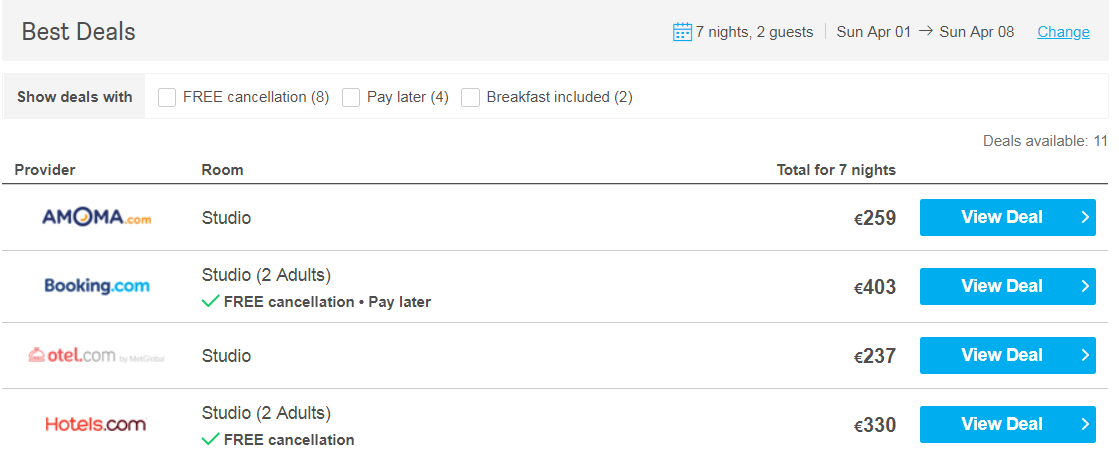Viewport: 1119px width, 457px height.
Task: Click the chevron on AMOMA's View Deal button
Action: 1085,217
